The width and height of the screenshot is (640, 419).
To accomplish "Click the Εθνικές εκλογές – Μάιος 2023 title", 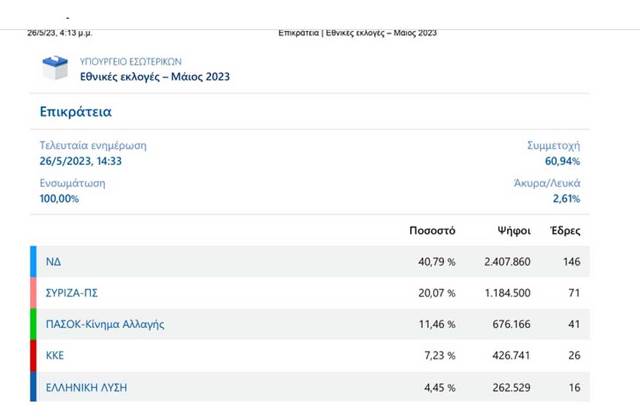I will tap(155, 77).
